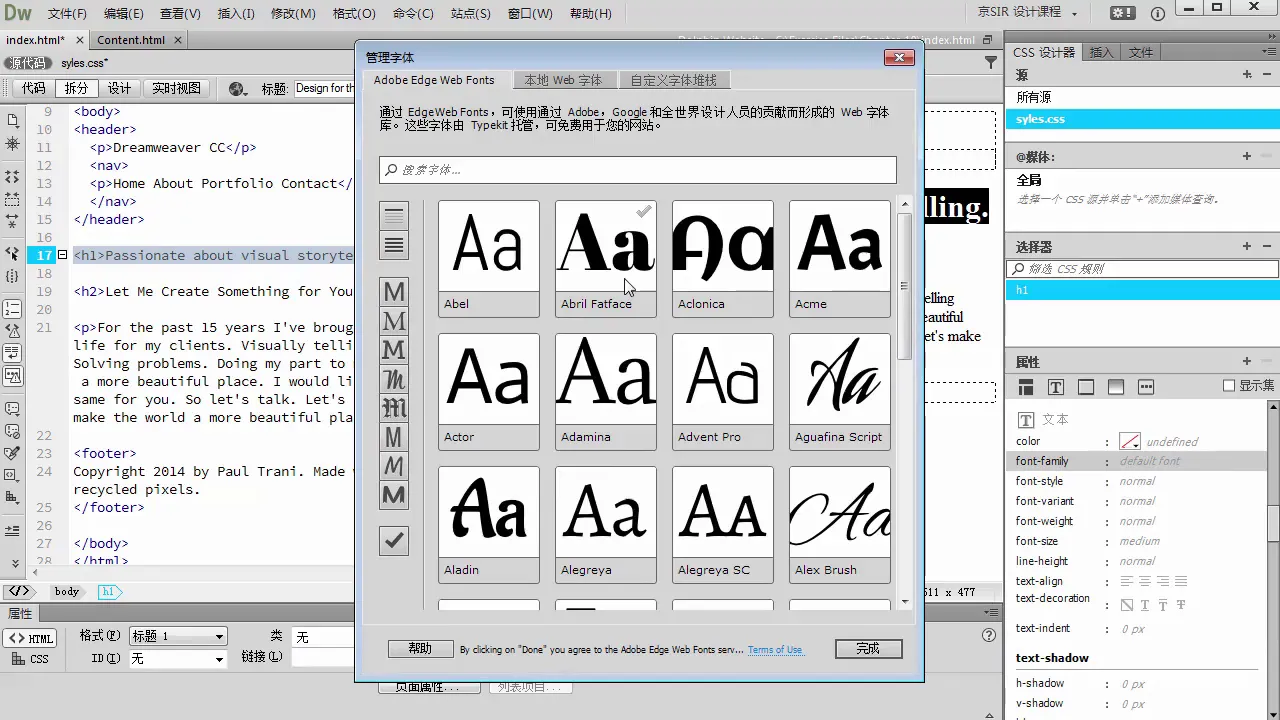Screen dimensions: 1280x720
Task: Open the 自定义字体堆栈 tab
Action: 673,80
